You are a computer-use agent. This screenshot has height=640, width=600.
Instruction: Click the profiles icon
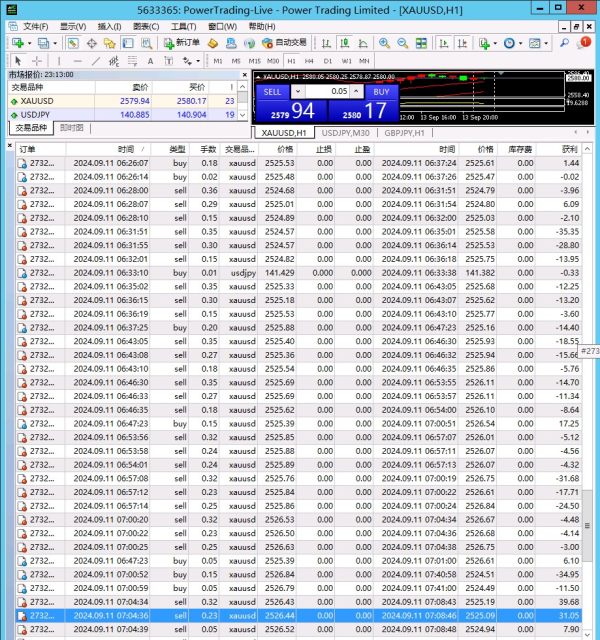click(x=43, y=43)
